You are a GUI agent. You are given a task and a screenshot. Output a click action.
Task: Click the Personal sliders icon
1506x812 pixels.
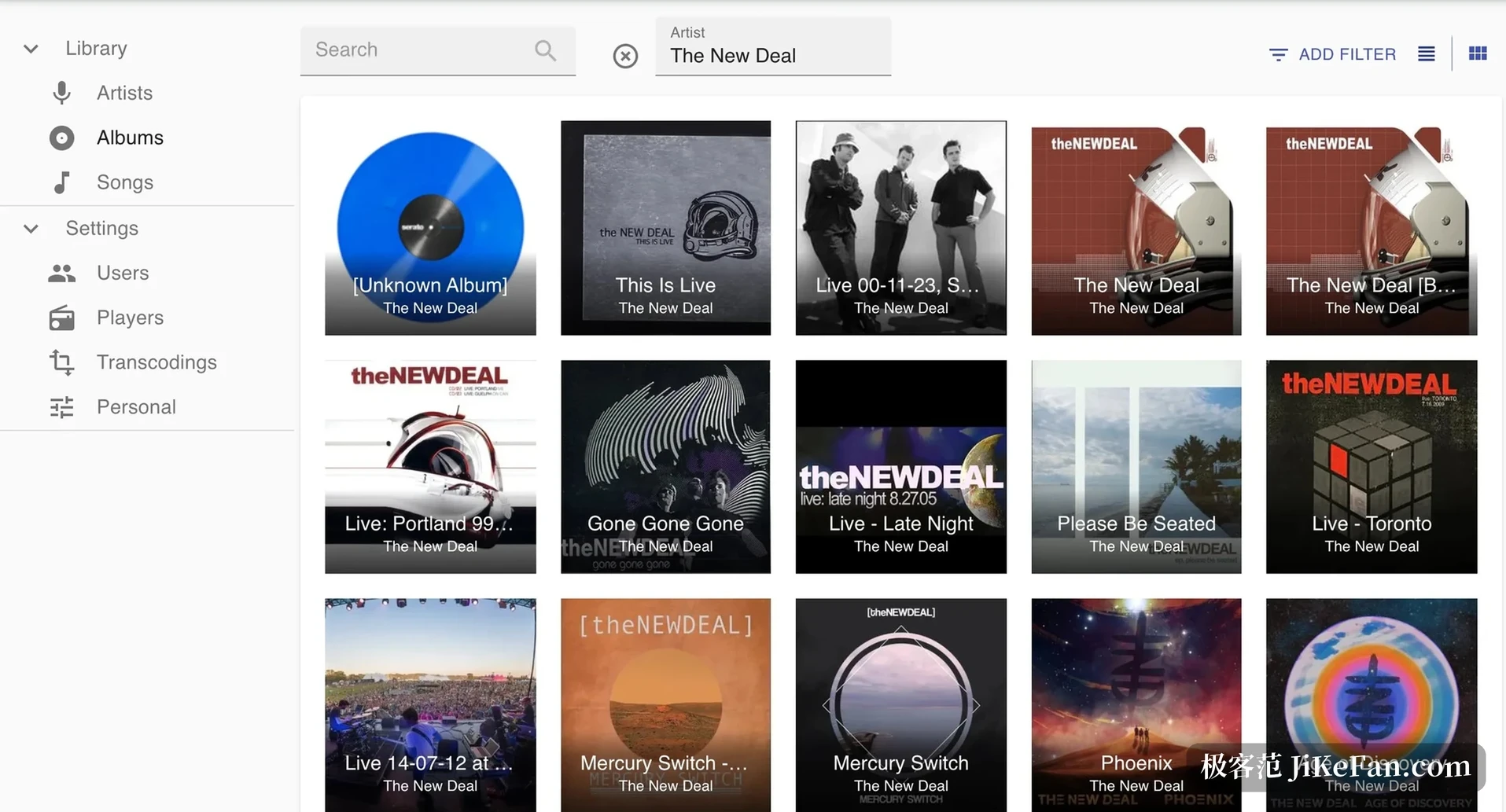(x=61, y=407)
